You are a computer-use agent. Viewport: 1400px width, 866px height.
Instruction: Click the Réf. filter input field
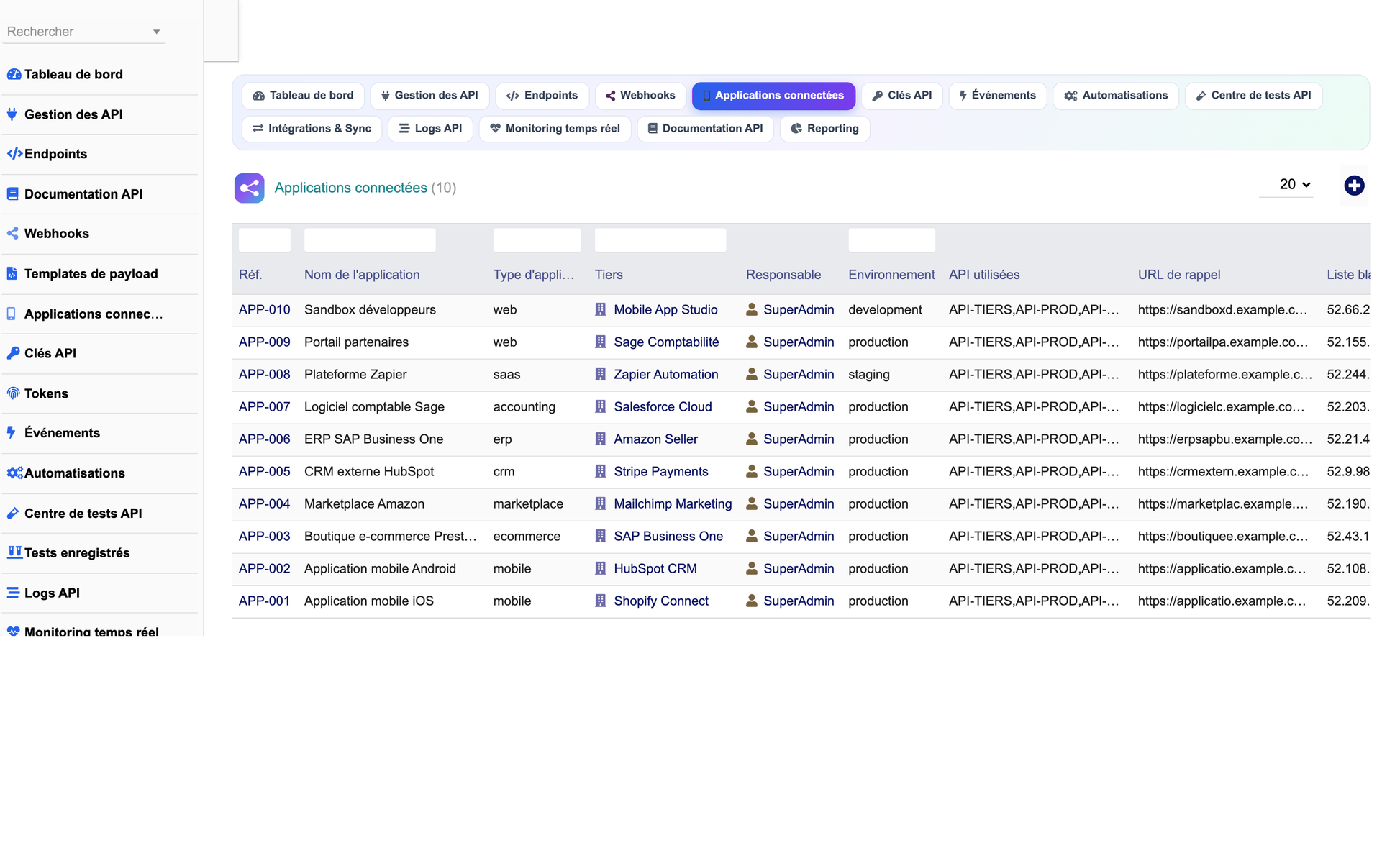point(264,240)
